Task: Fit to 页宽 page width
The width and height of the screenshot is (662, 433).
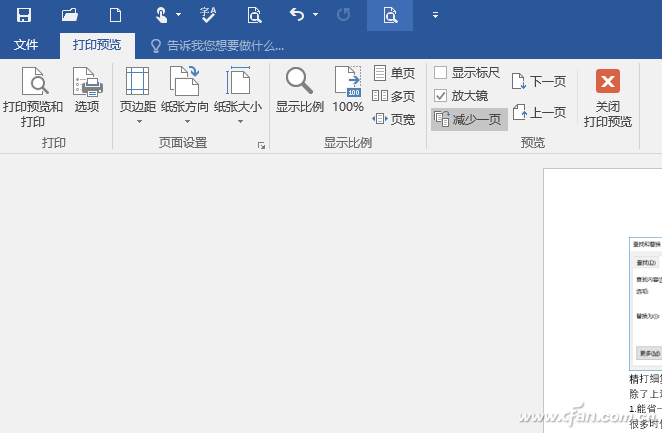Action: [x=393, y=119]
